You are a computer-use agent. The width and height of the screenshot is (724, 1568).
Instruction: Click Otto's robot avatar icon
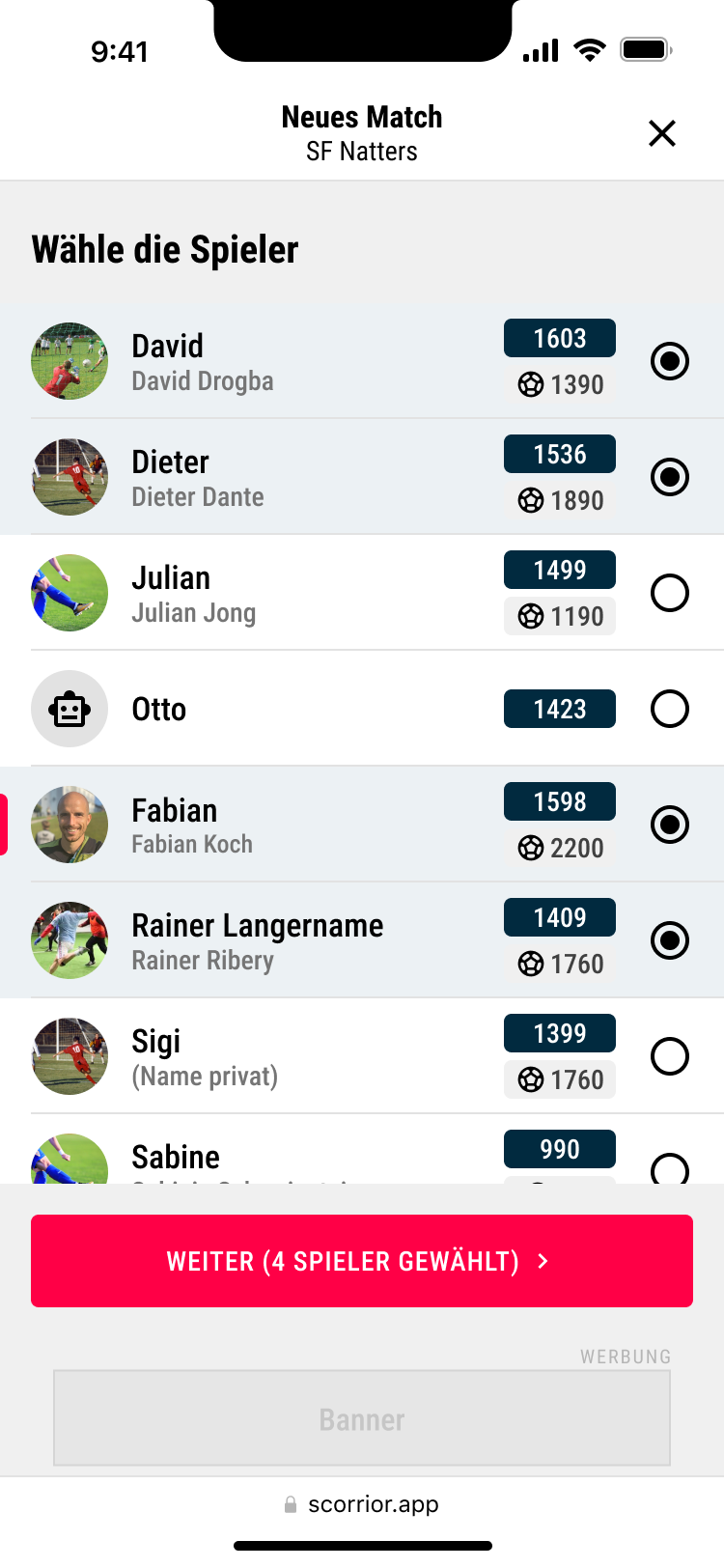coord(70,709)
